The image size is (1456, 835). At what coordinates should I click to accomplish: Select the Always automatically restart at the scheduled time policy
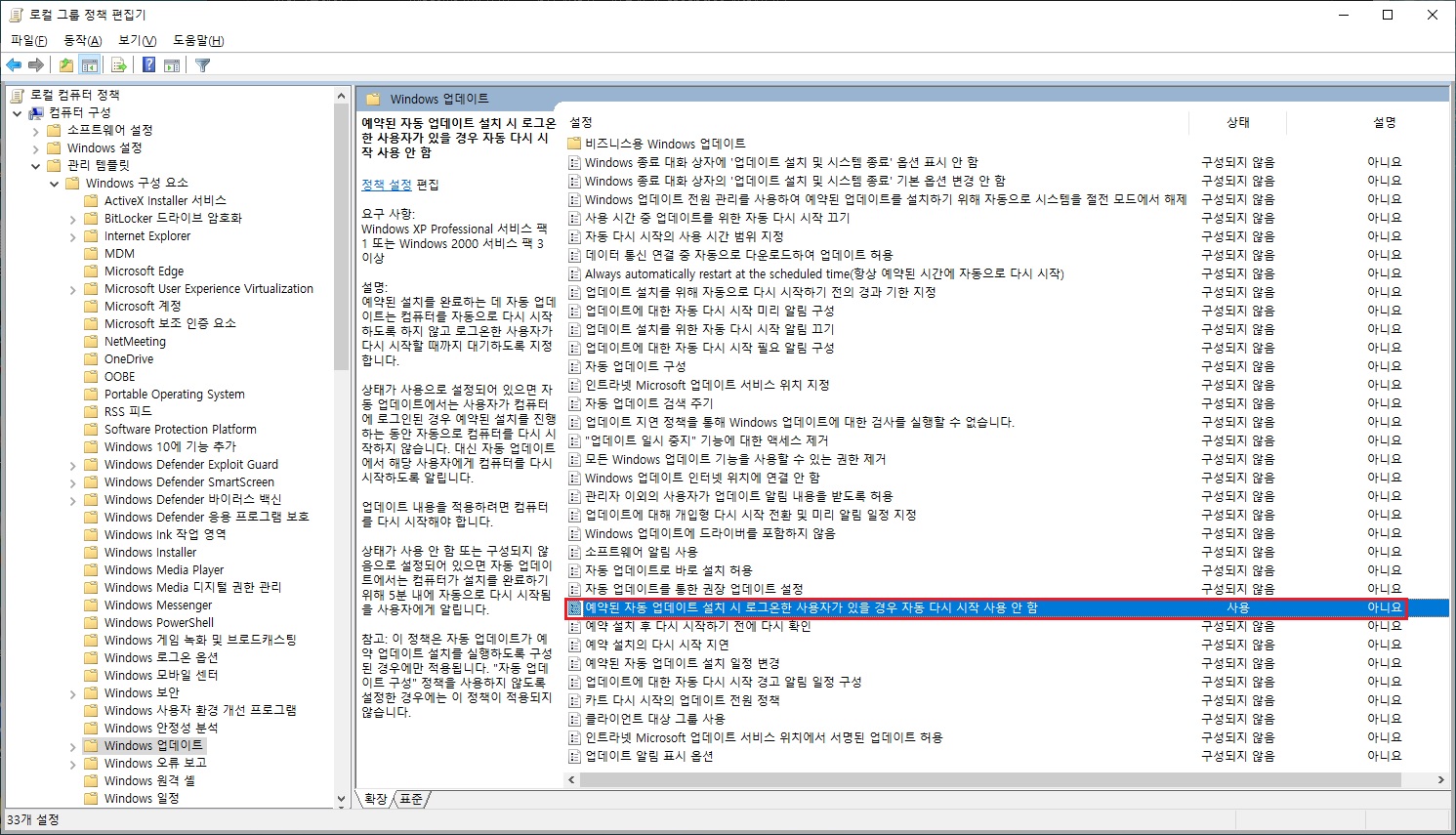pyautogui.click(x=824, y=273)
